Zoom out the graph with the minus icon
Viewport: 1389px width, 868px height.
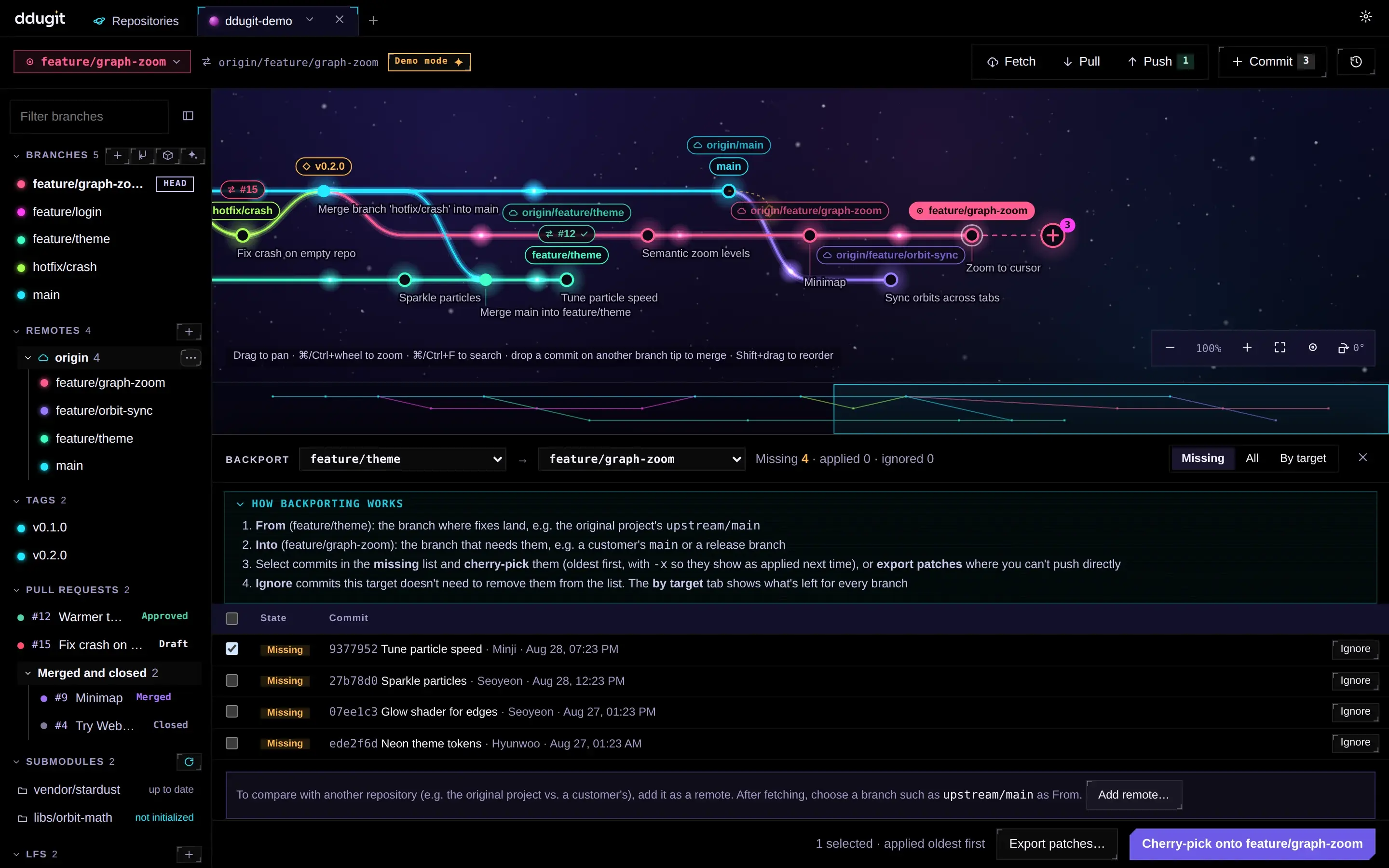1170,348
